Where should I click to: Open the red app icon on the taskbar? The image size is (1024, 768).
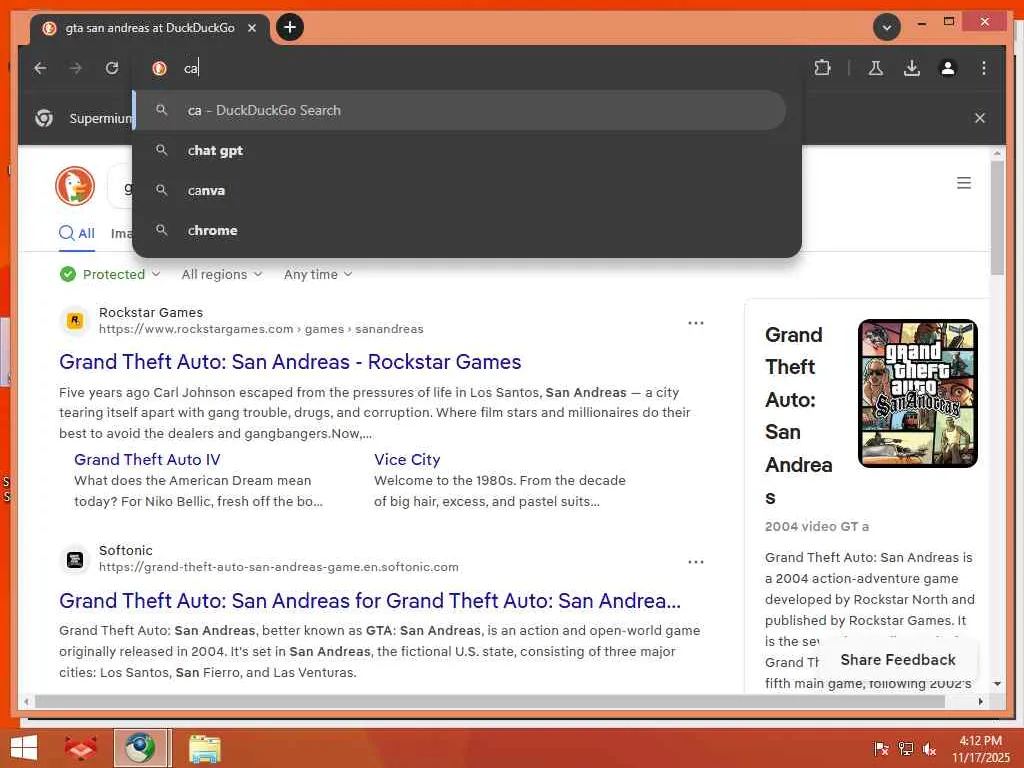[x=80, y=748]
